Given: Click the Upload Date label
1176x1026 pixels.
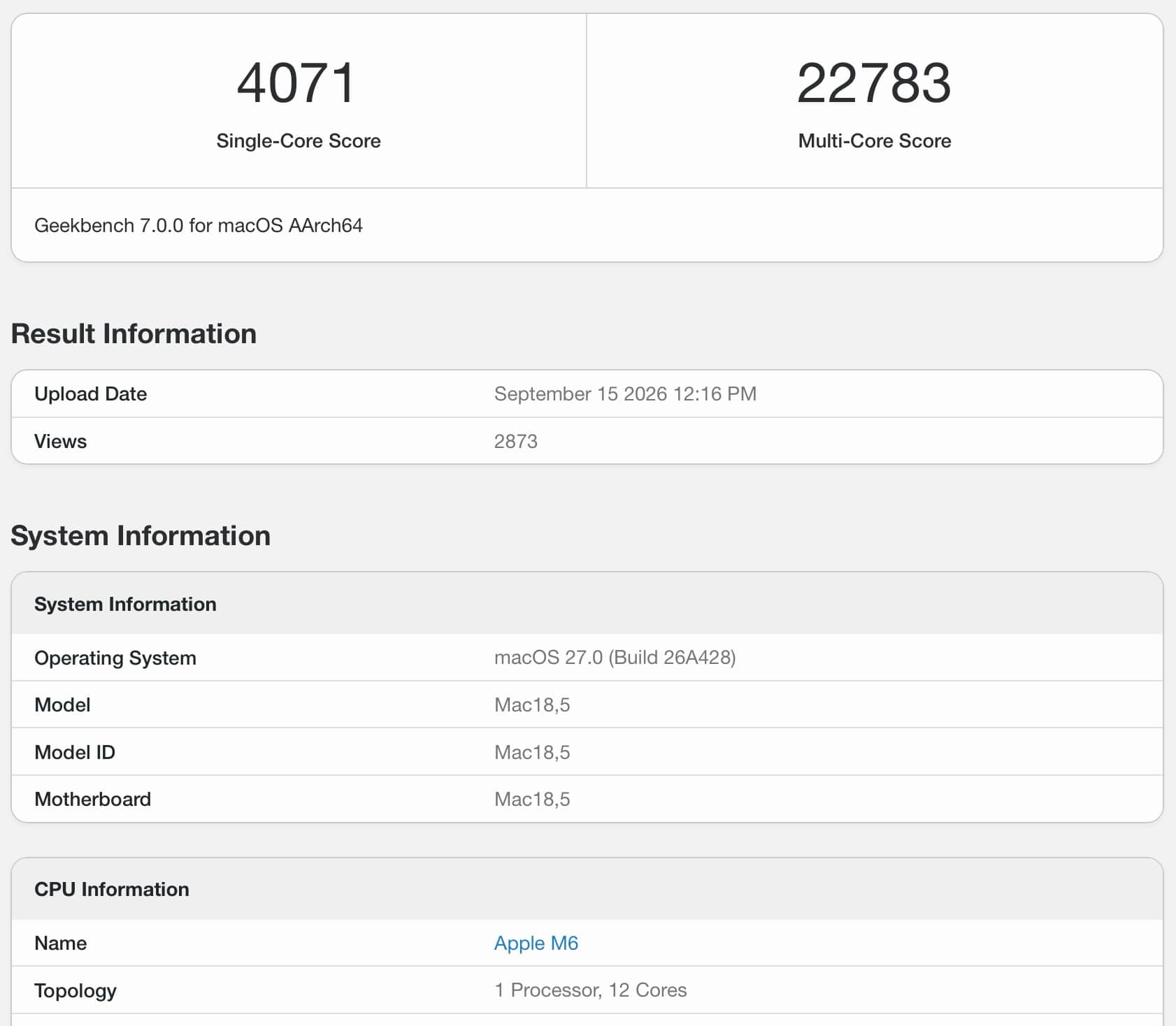Looking at the screenshot, I should point(90,394).
